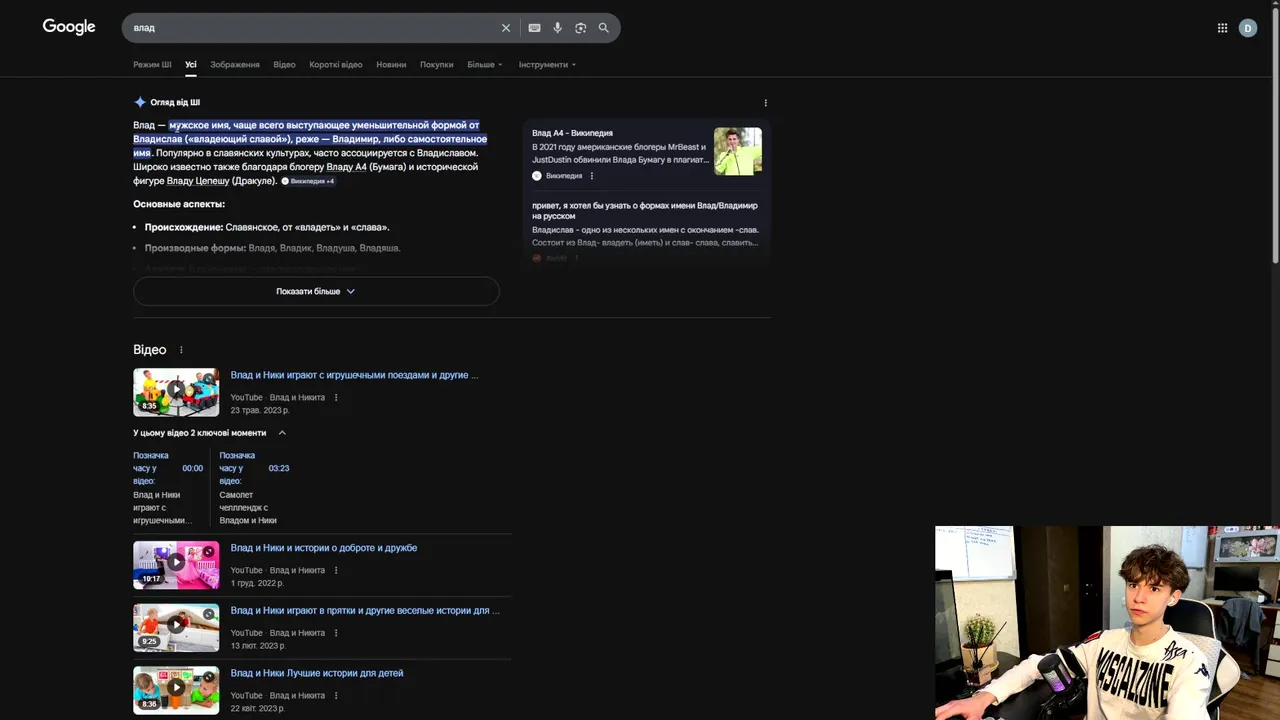The image size is (1280, 720).
Task: Open options for the 13 лют. 2023 video
Action: point(336,633)
